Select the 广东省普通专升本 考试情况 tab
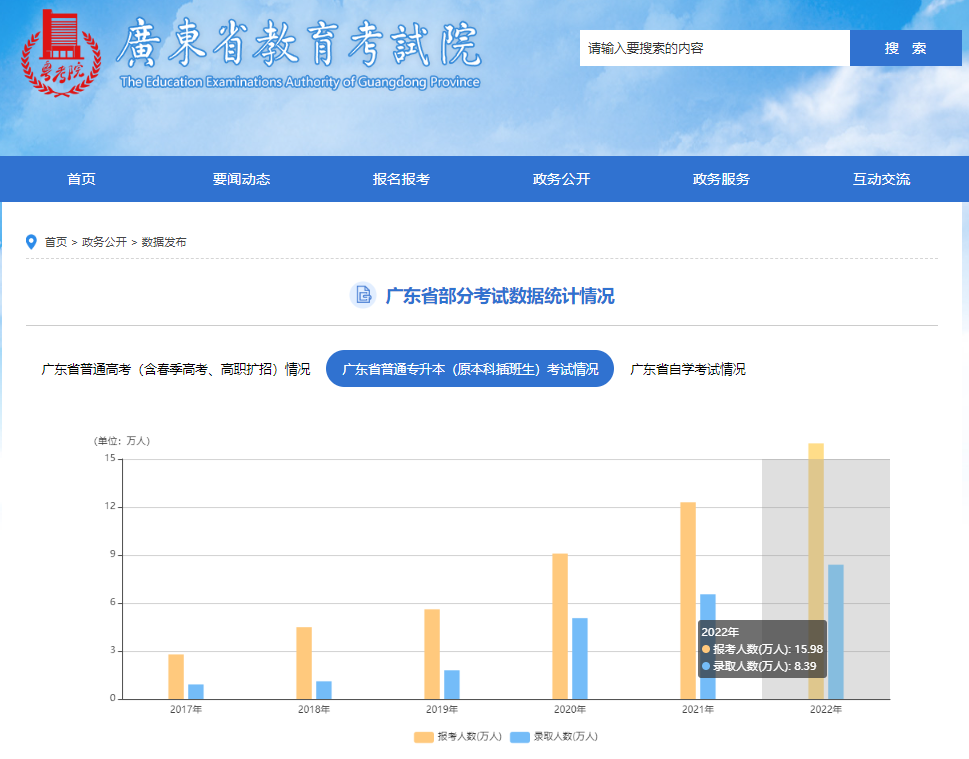The image size is (969, 759). [470, 369]
